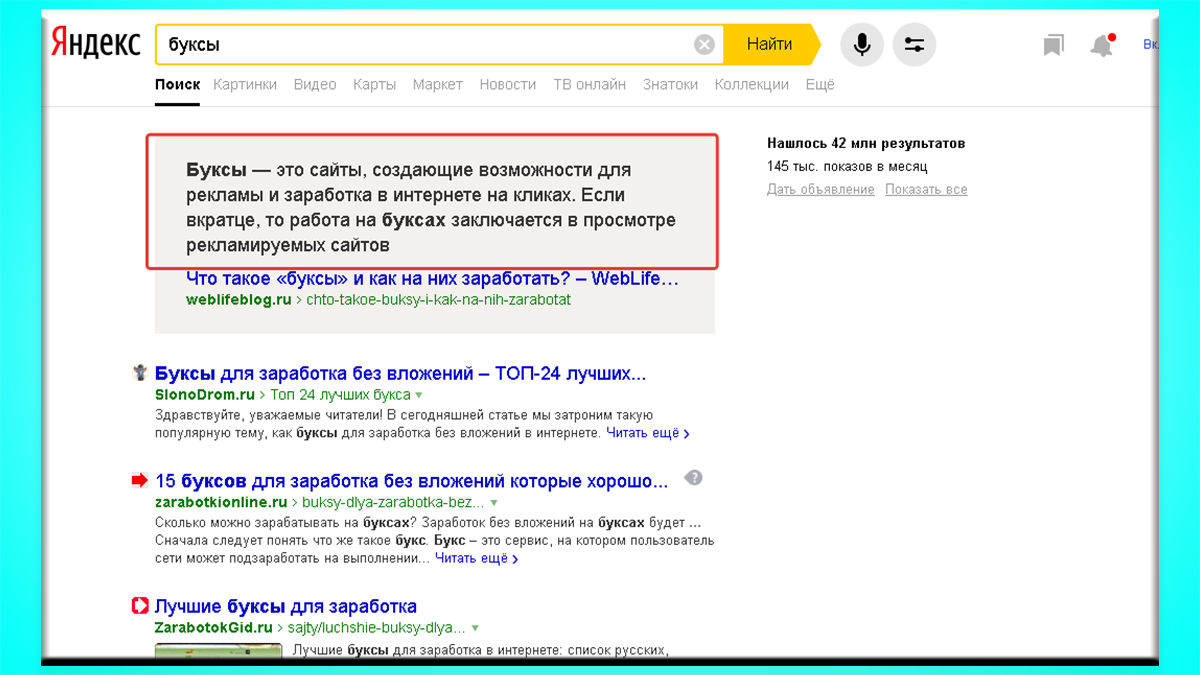Viewport: 1200px width, 675px height.
Task: Open the Коллекции tab
Action: 752,85
